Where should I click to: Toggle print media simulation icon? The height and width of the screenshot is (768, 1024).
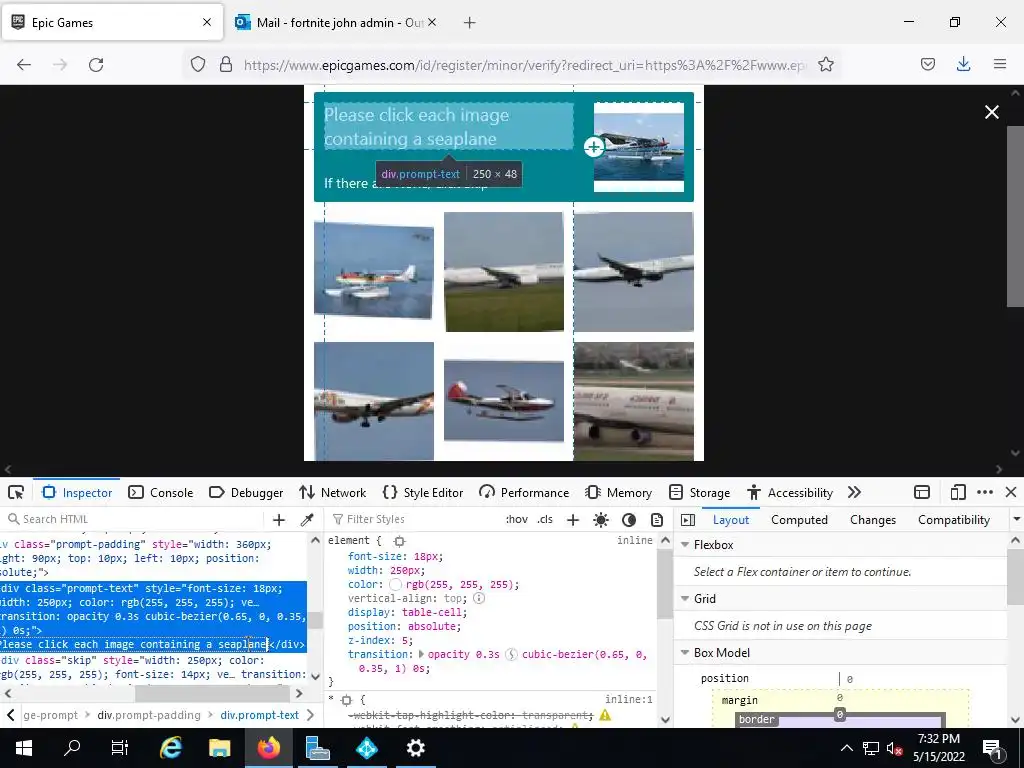click(x=656, y=520)
